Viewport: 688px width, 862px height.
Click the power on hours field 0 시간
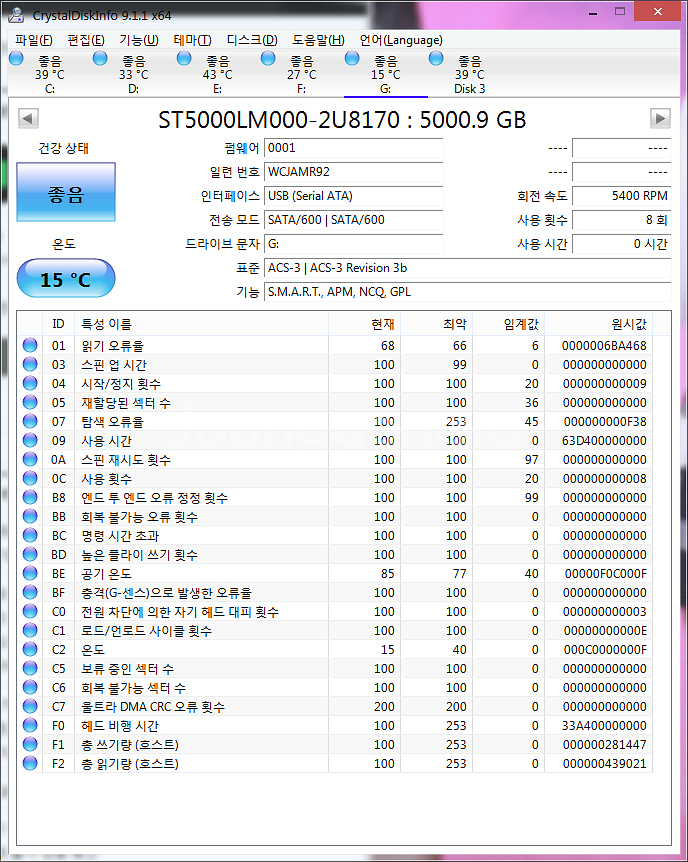(x=621, y=244)
